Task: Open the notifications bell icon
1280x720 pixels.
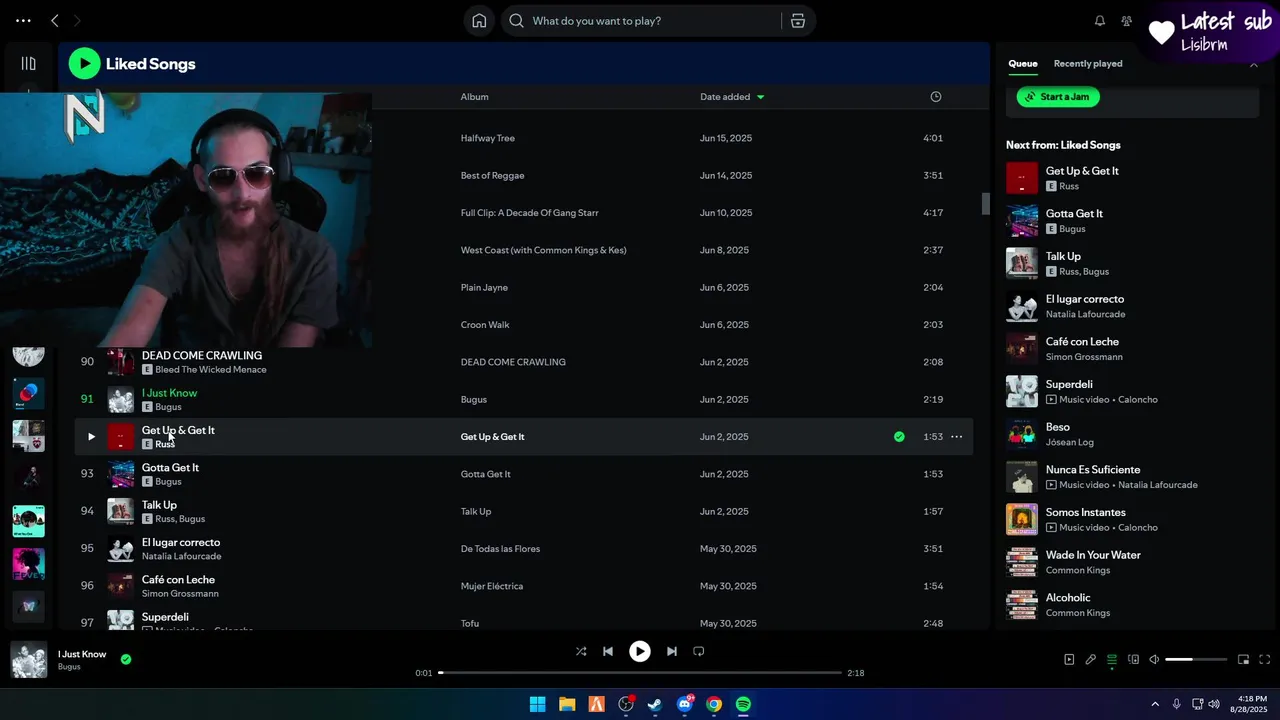Action: click(1100, 21)
